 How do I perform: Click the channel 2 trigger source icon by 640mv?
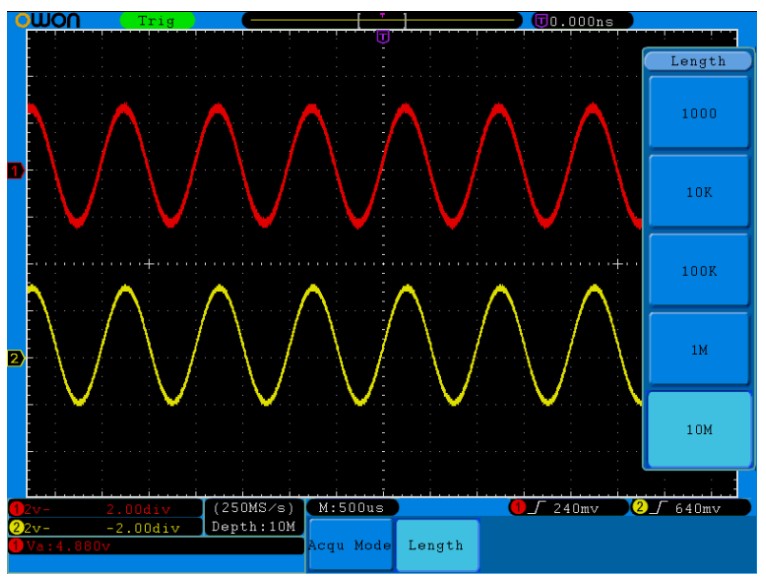tap(639, 507)
